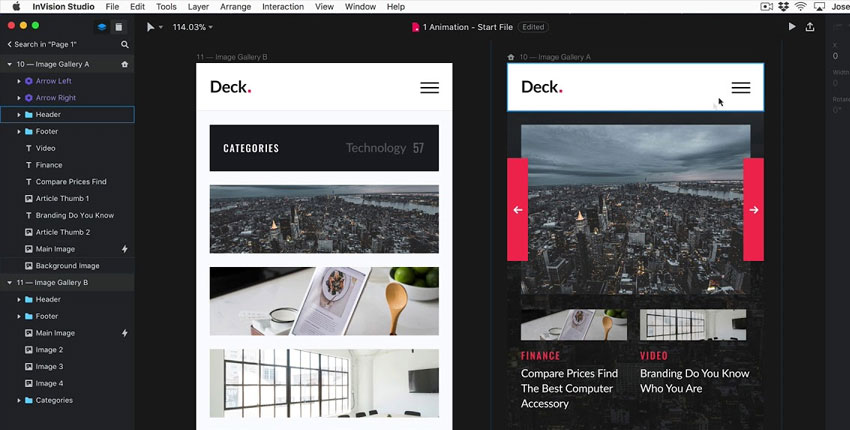Open the tool picker arrow beside the pointer tool
850x430 pixels.
click(160, 27)
